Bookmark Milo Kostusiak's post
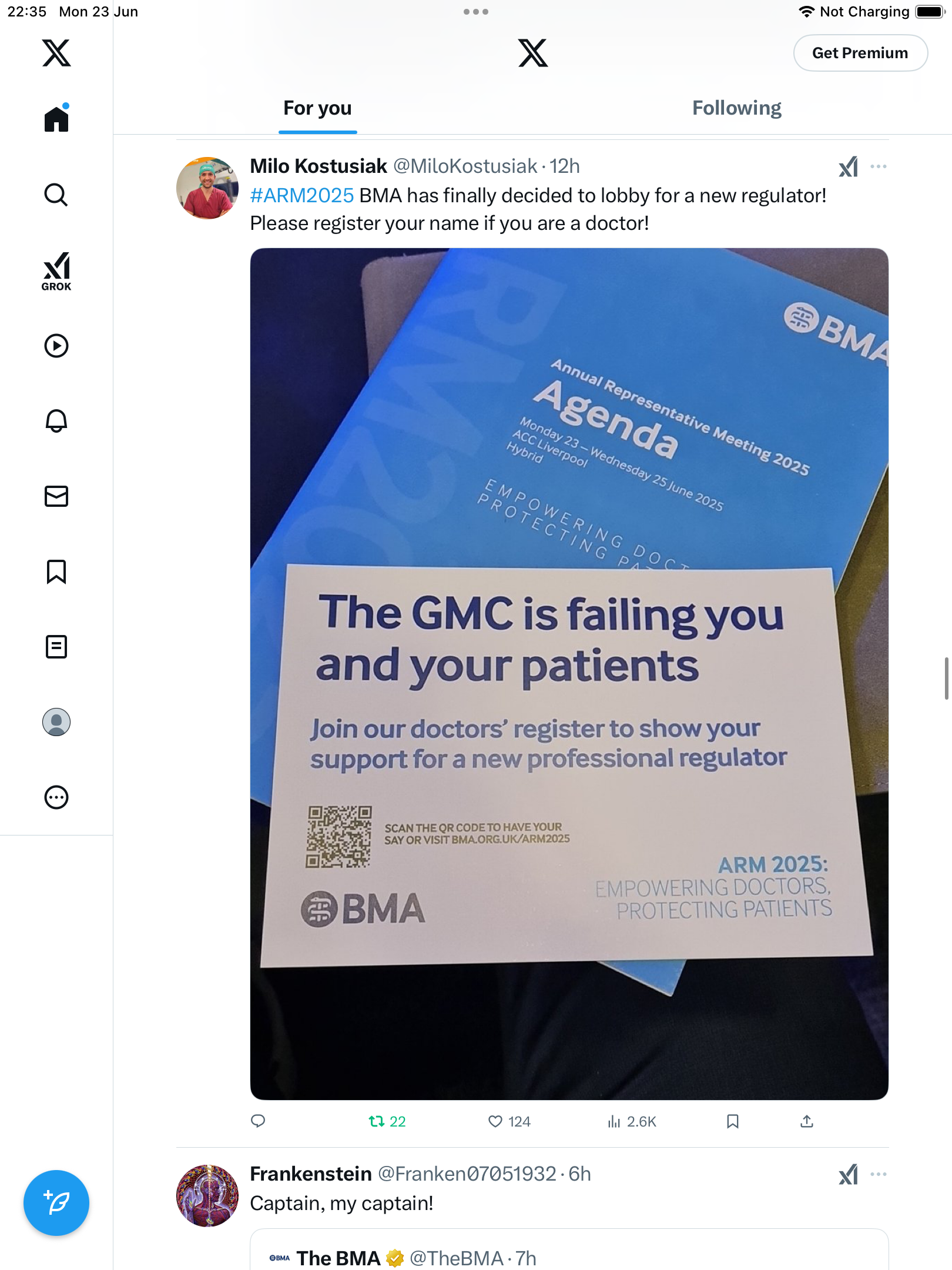The image size is (952, 1270). tap(732, 1122)
